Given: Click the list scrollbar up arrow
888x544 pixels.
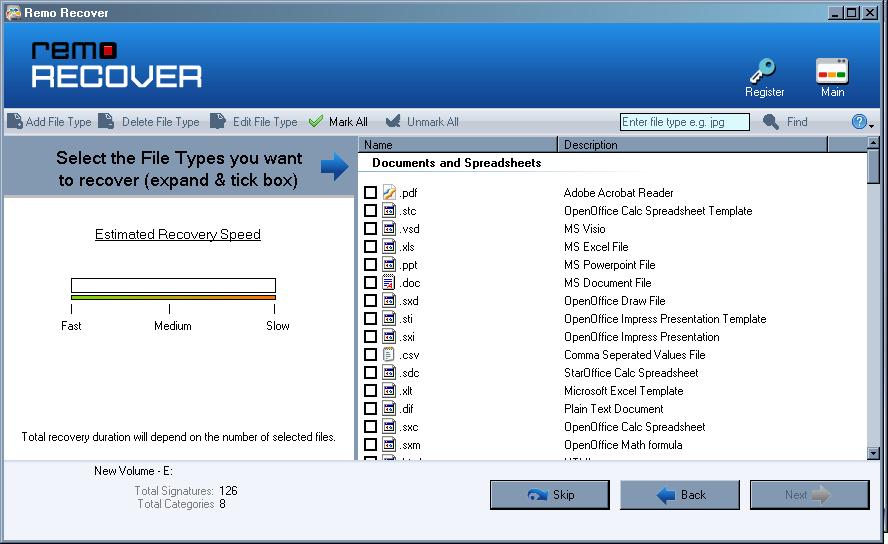Looking at the screenshot, I should click(x=873, y=143).
